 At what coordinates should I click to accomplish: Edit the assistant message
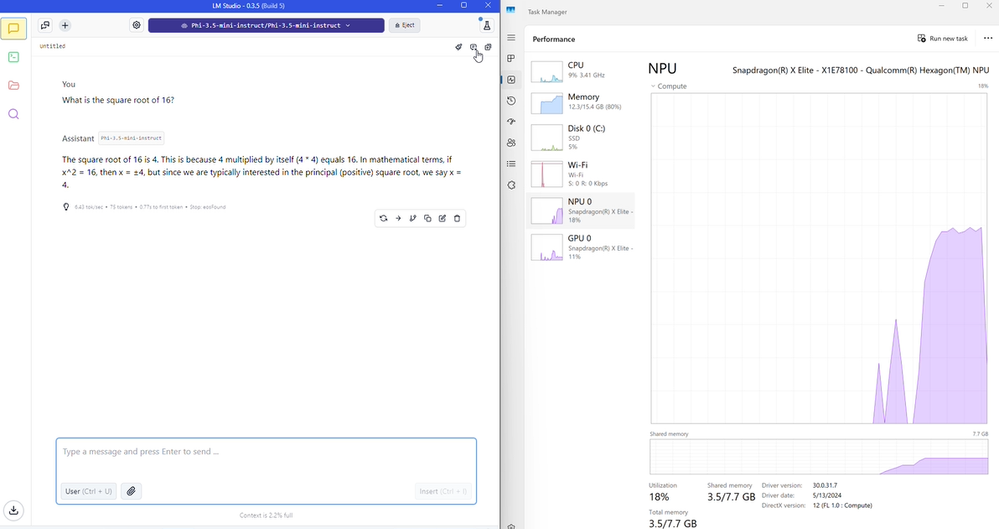442,219
